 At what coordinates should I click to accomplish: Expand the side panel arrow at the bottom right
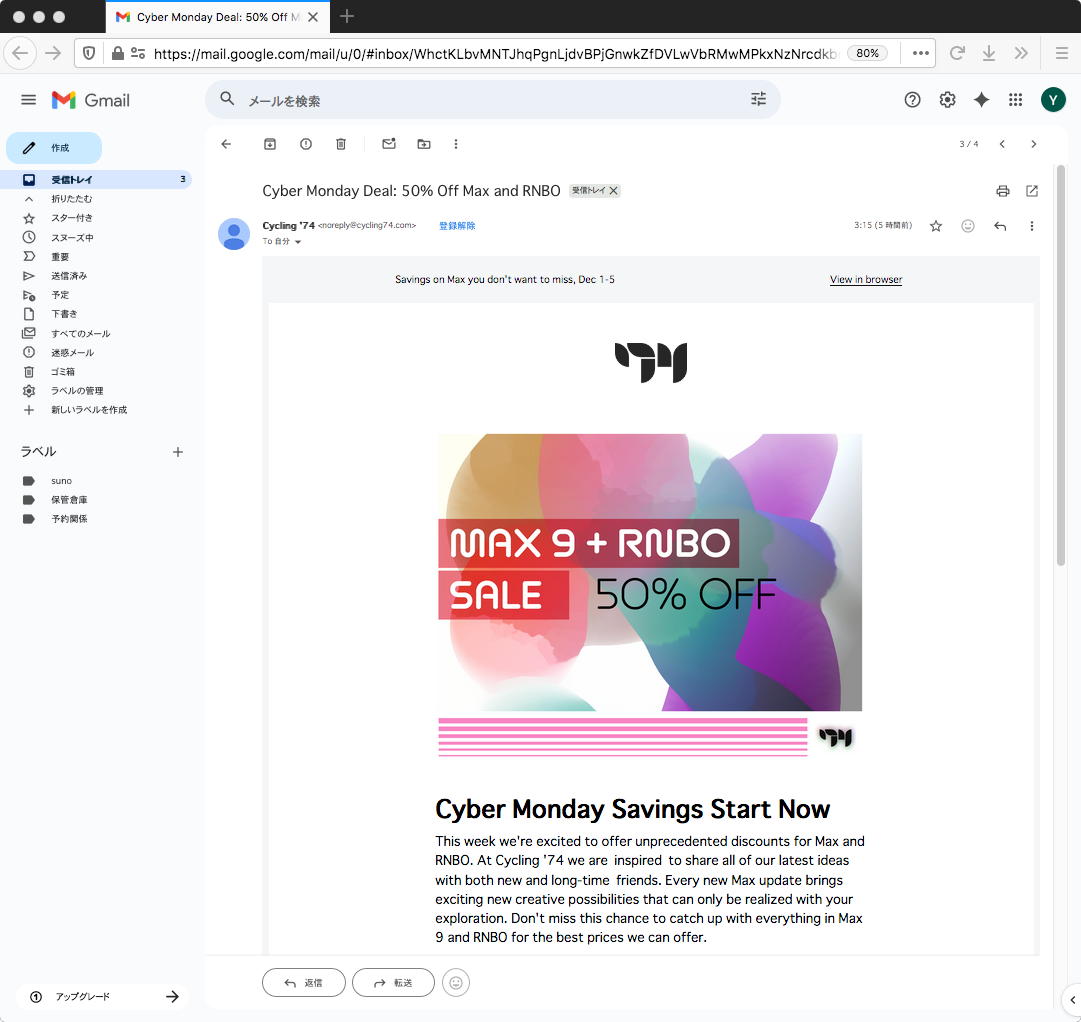pos(1073,1000)
